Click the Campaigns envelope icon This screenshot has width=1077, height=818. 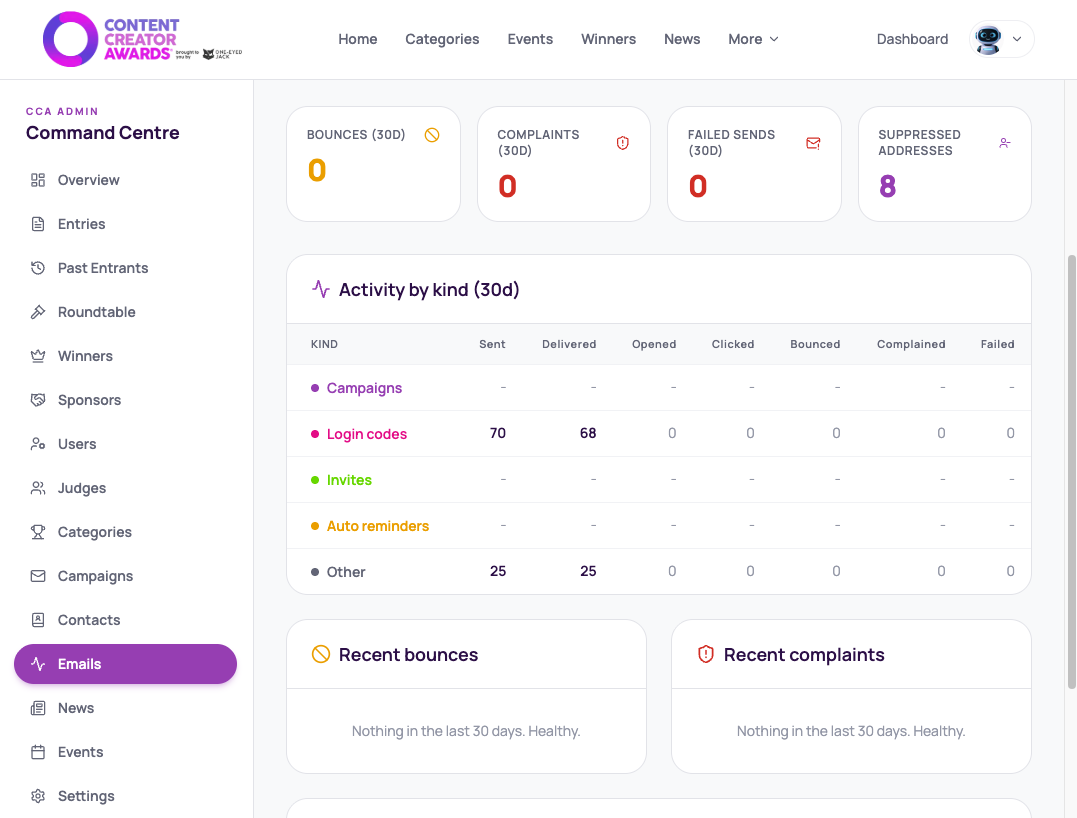click(38, 576)
